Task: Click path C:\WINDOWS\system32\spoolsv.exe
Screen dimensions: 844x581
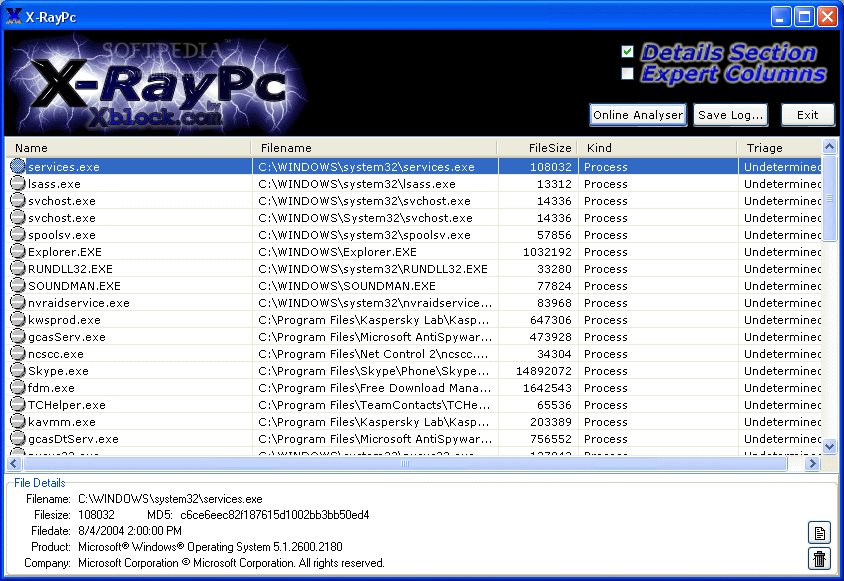Action: (x=364, y=235)
